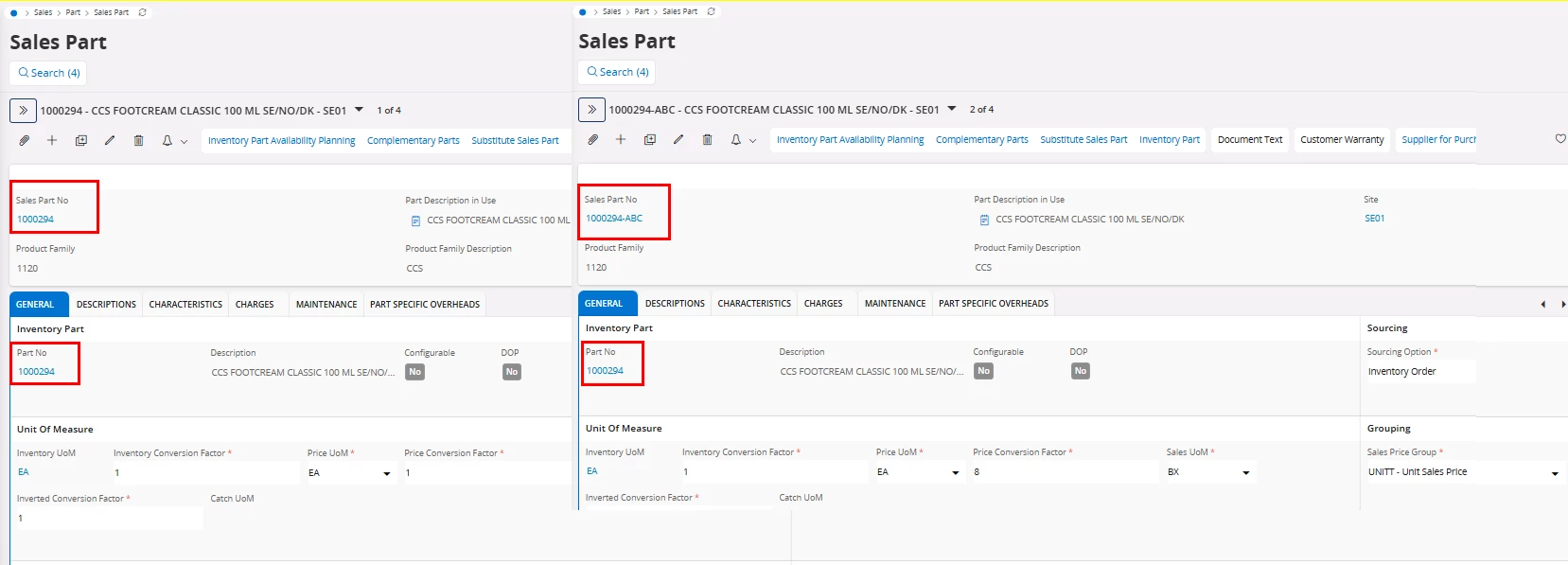Click the notification bell on the 2 of 4 record
The image size is (1568, 565).
(x=735, y=139)
